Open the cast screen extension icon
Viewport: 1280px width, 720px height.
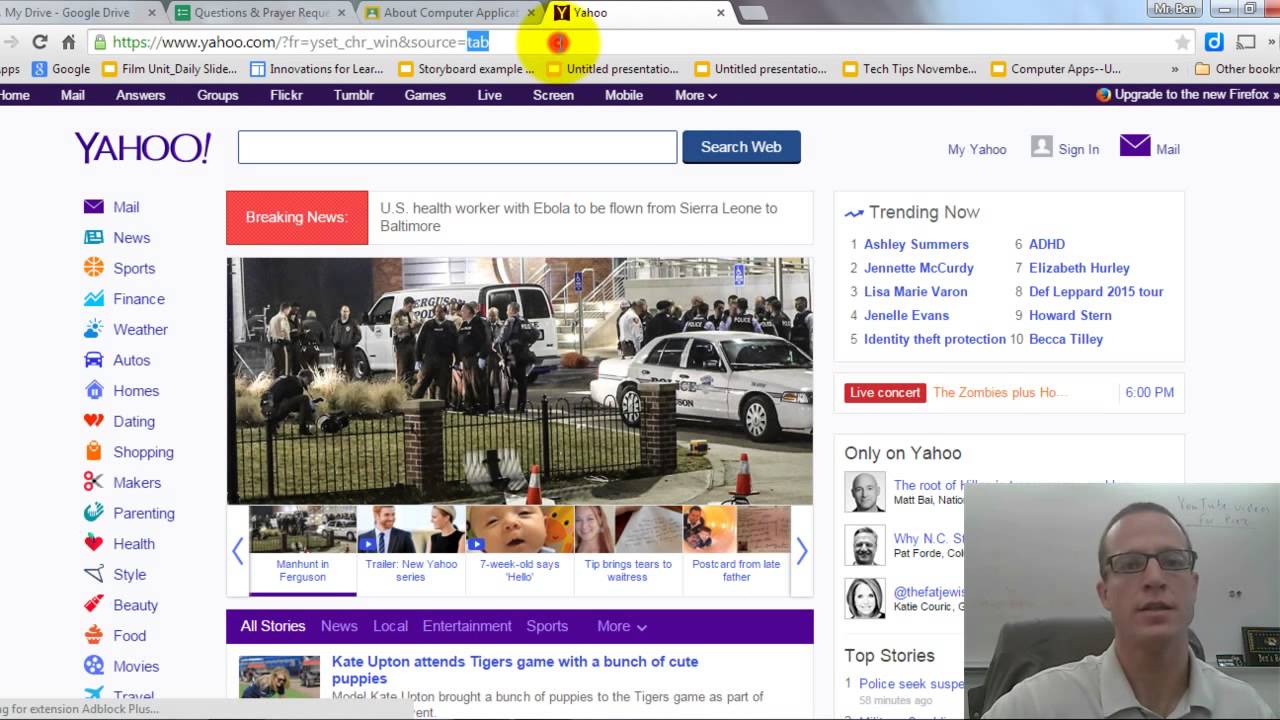pos(1246,42)
